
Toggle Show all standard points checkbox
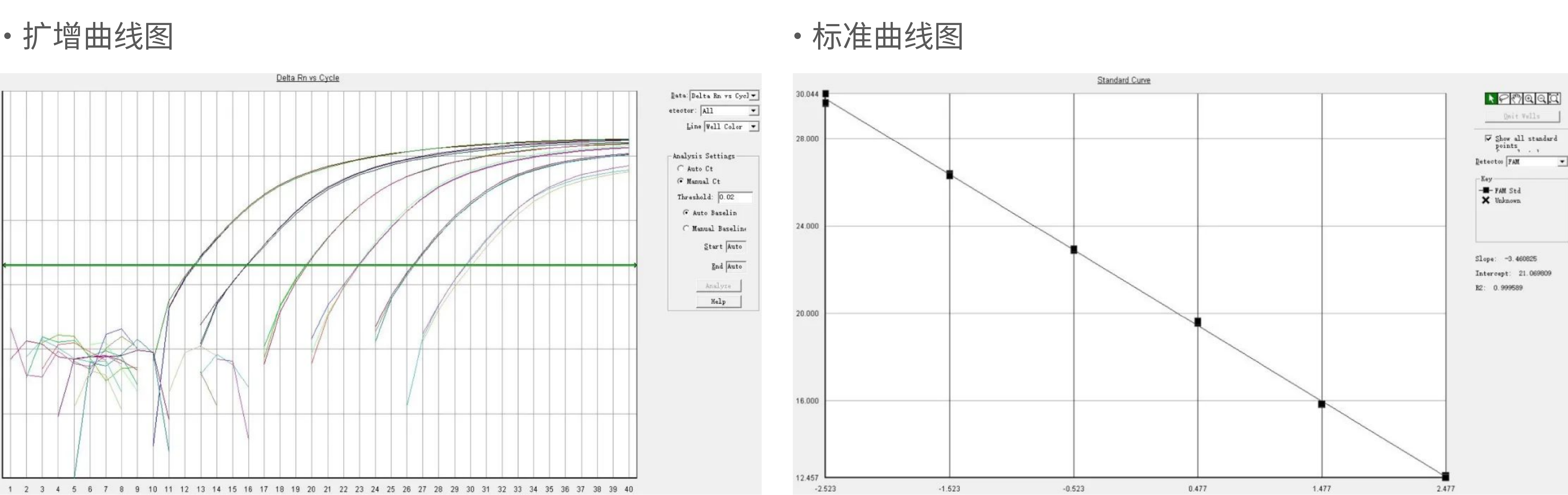pos(1488,138)
